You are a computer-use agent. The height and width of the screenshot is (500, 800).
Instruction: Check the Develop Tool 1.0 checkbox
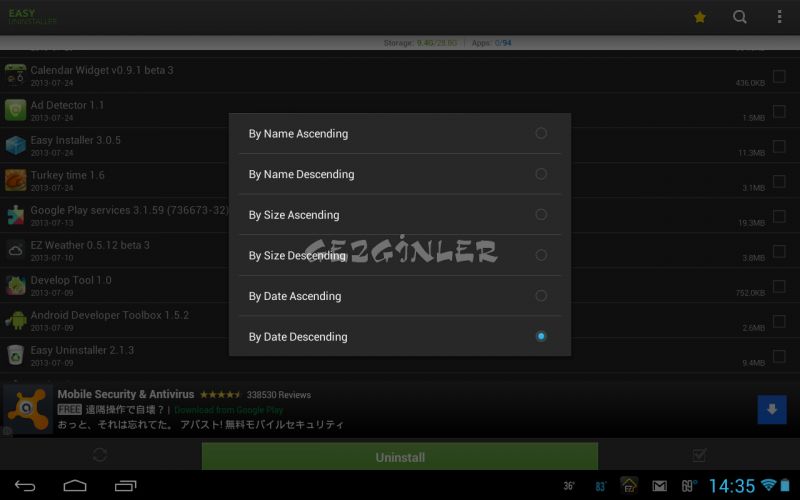pyautogui.click(x=779, y=286)
